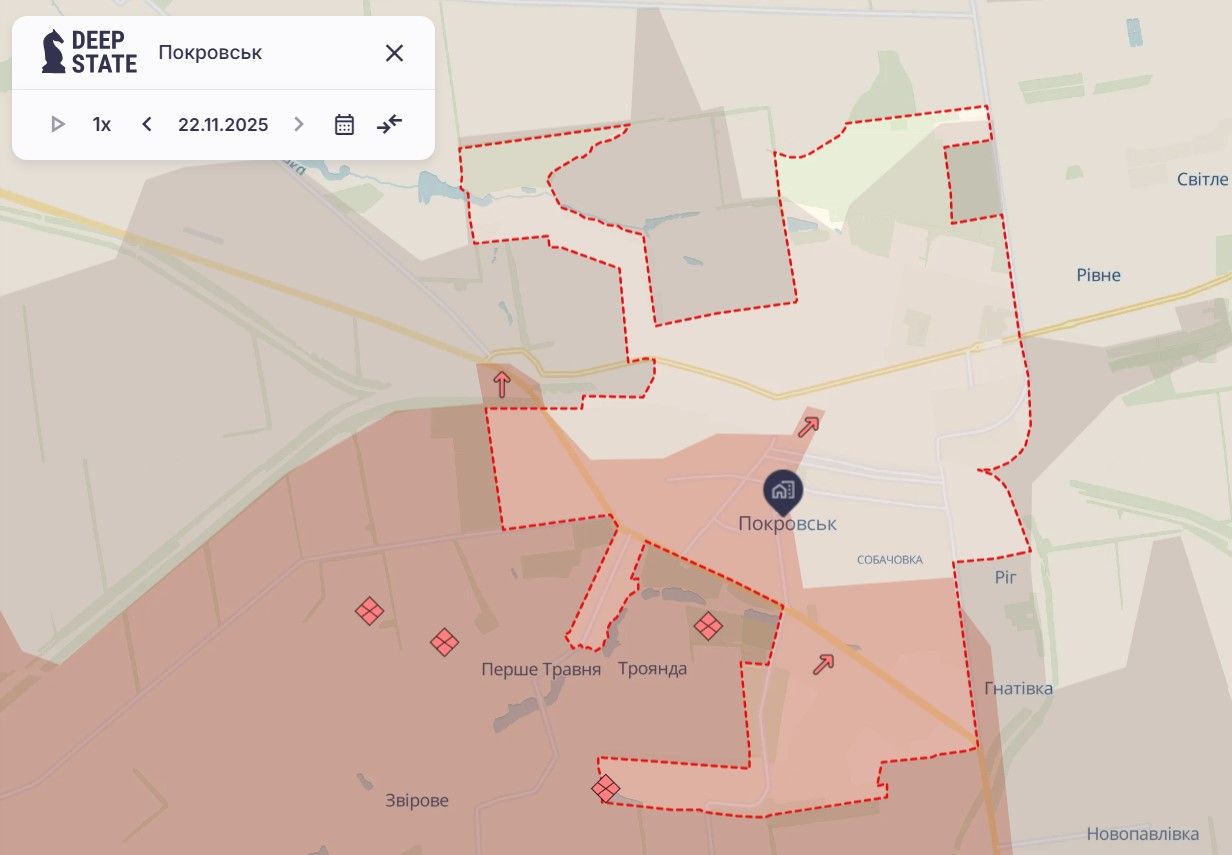
Task: Click the attack arrow west of Гнатівка
Action: (x=824, y=664)
